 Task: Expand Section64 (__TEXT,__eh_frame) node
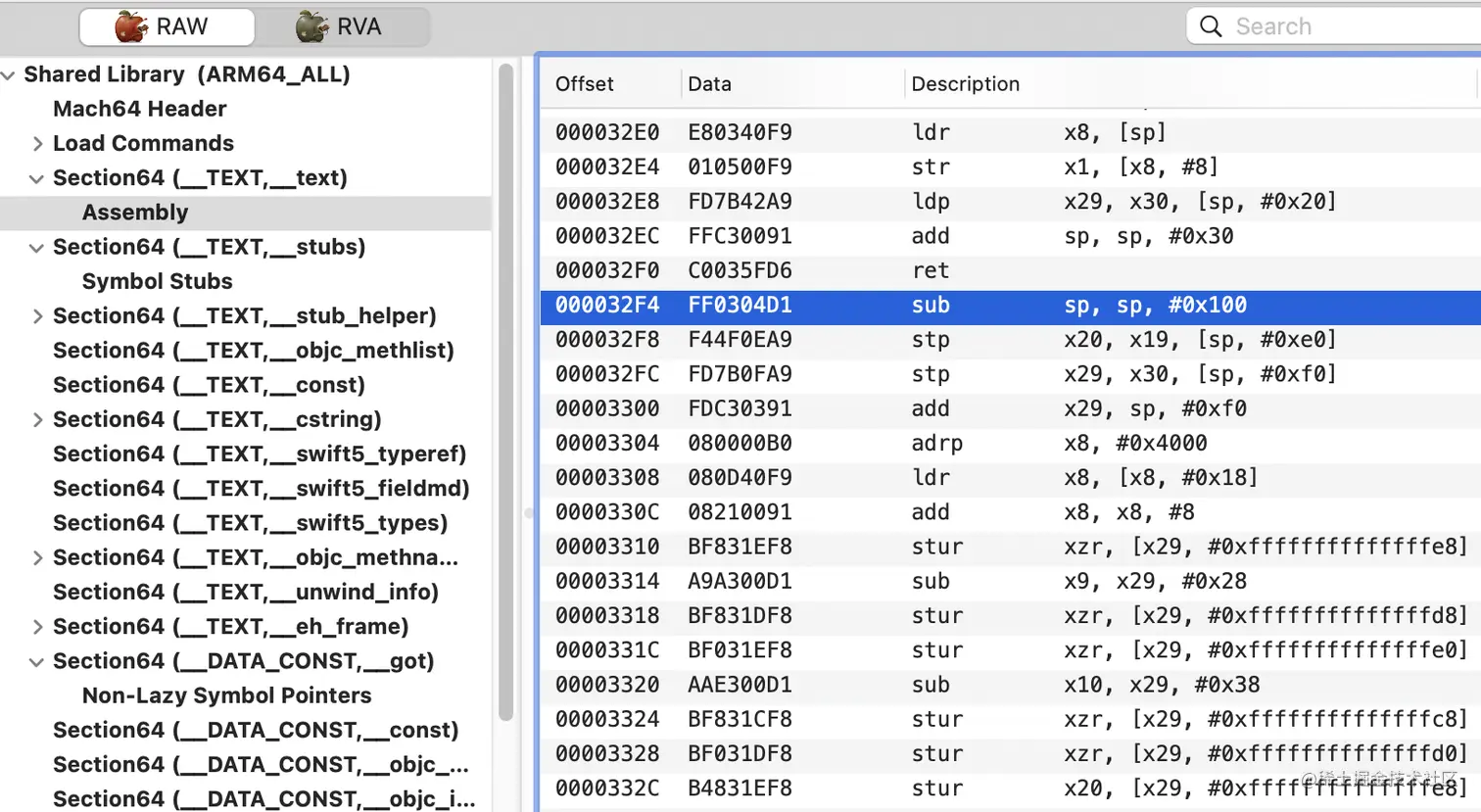37,627
